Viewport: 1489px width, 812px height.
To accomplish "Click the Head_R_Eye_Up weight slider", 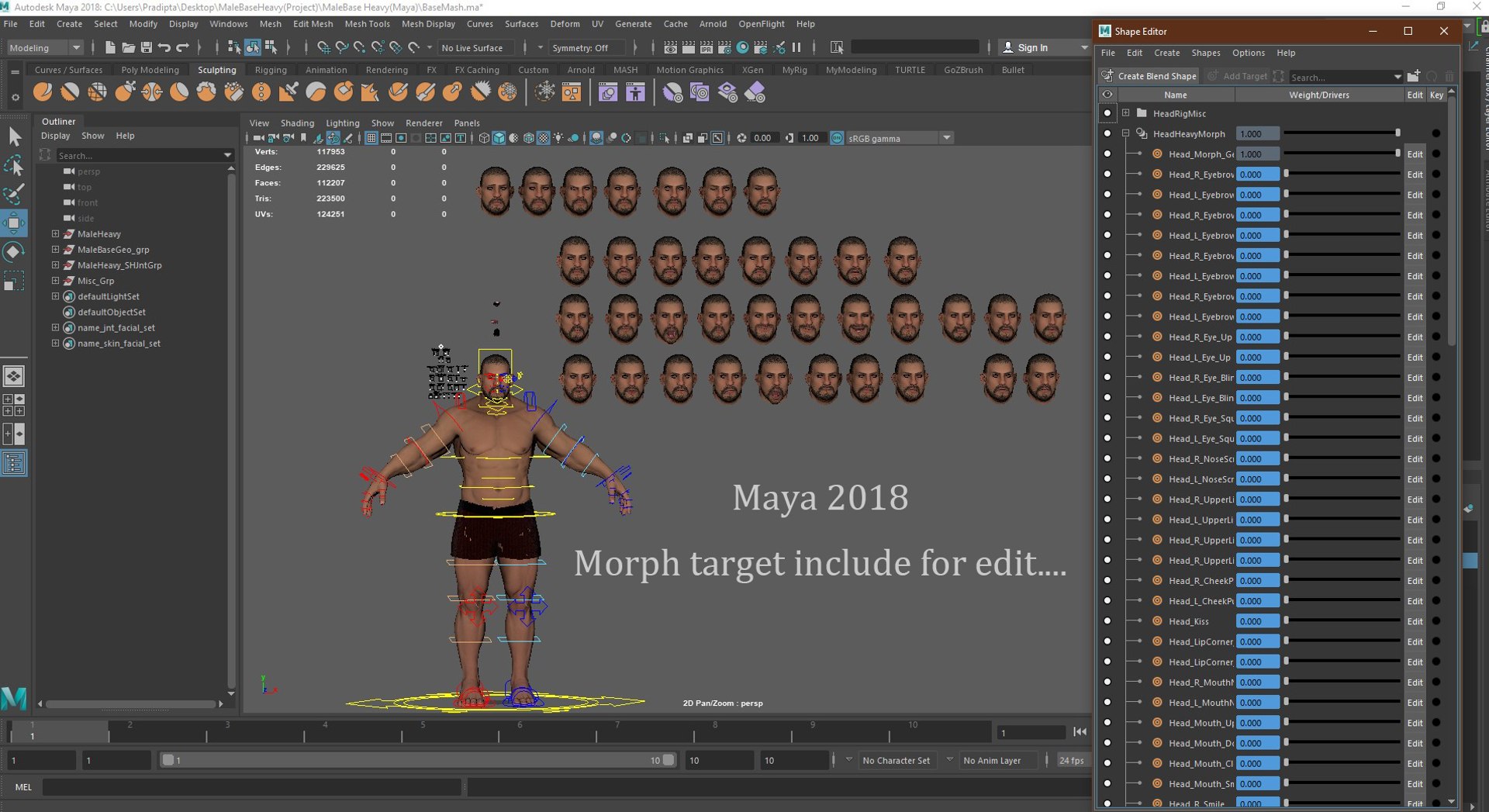I will tap(1342, 337).
